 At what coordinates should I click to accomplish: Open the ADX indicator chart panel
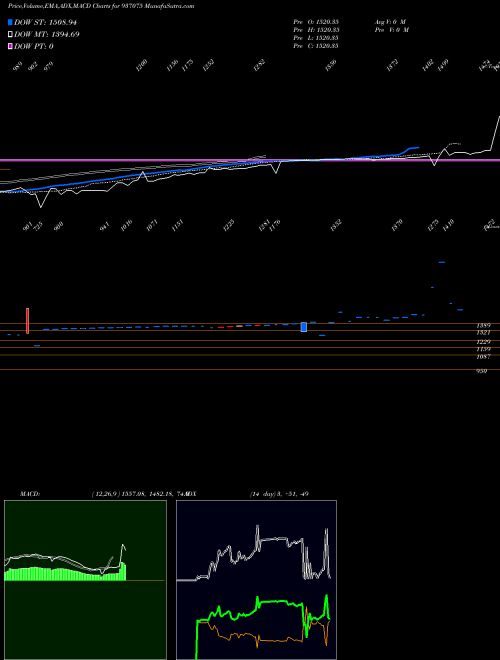(x=256, y=580)
